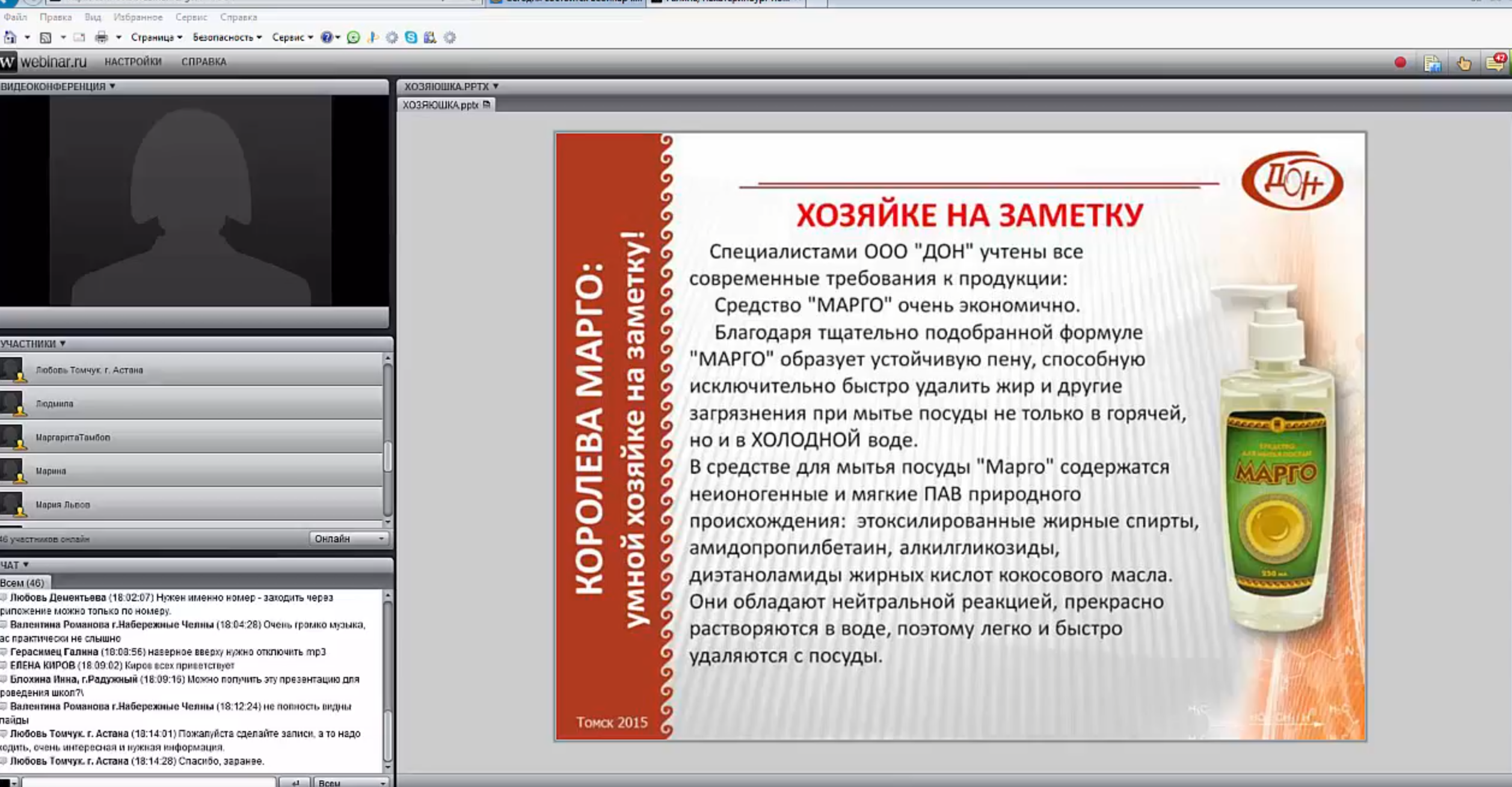1512x787 pixels.
Task: Click the raise hand icon
Action: [x=1464, y=63]
